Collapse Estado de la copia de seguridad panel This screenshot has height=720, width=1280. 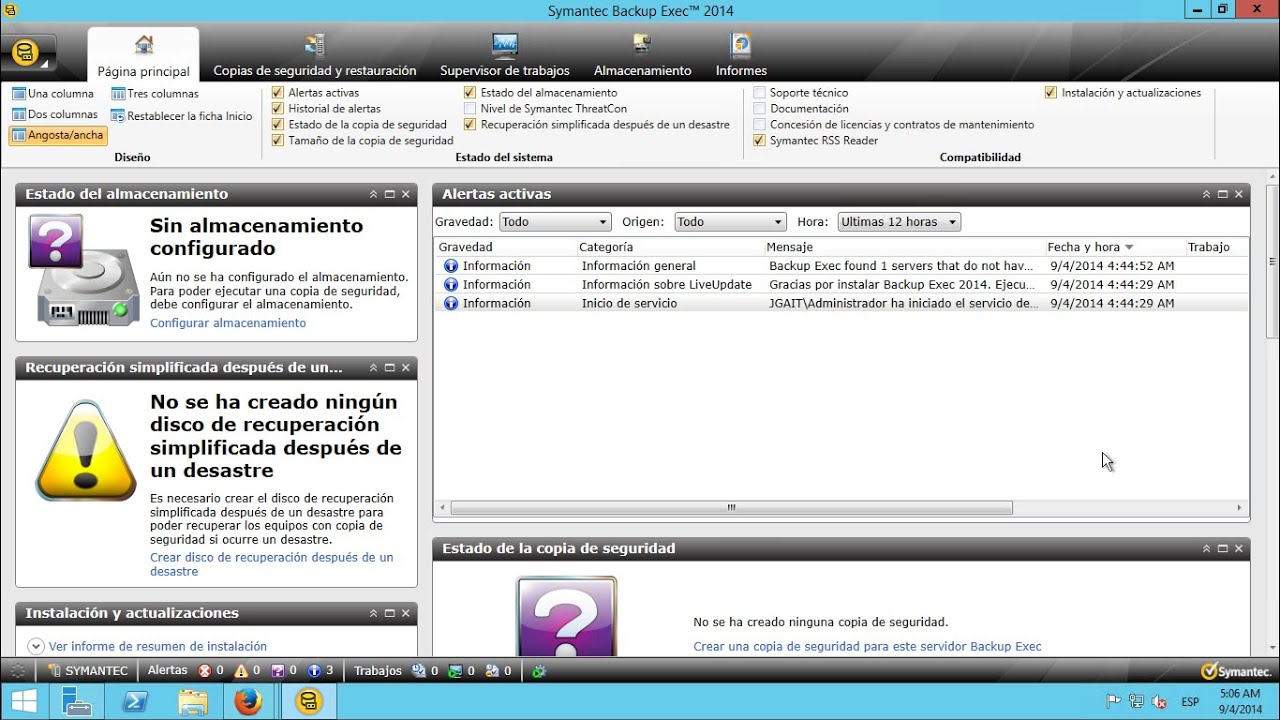coord(1207,549)
